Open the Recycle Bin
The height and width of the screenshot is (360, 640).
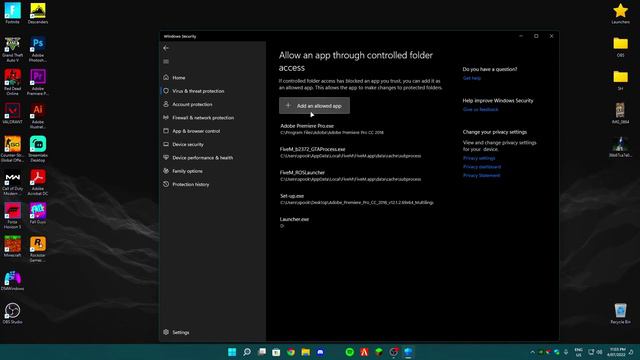tap(620, 313)
